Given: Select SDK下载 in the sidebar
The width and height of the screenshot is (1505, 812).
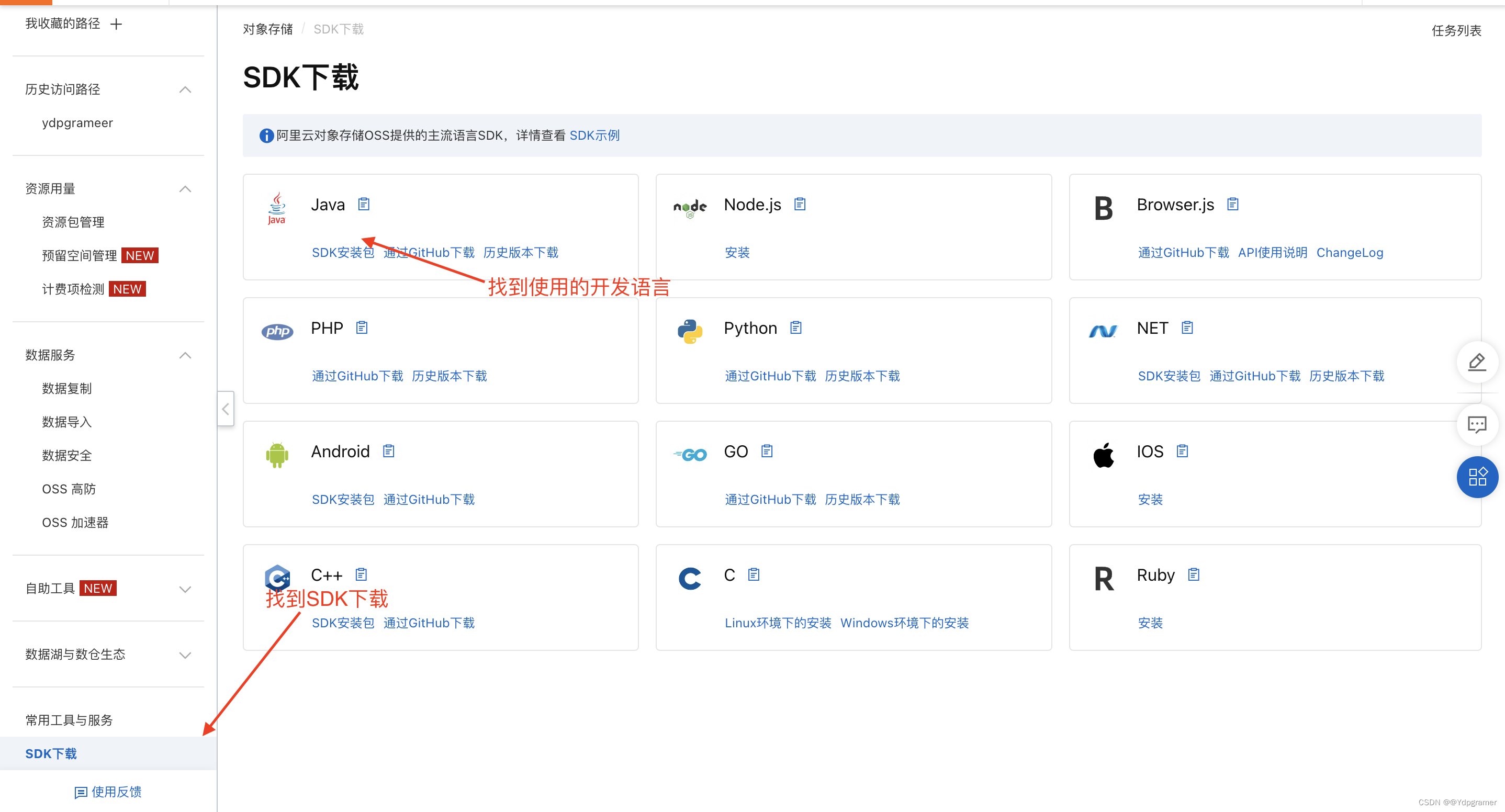Looking at the screenshot, I should pos(51,753).
